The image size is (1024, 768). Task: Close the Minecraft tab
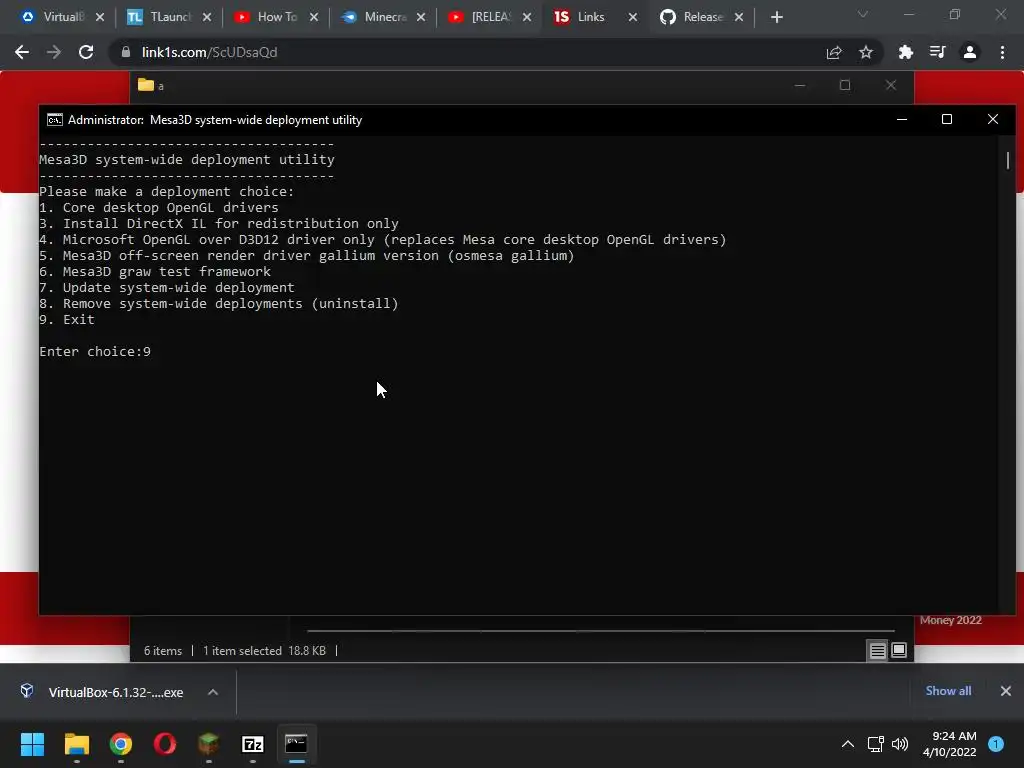coord(421,17)
